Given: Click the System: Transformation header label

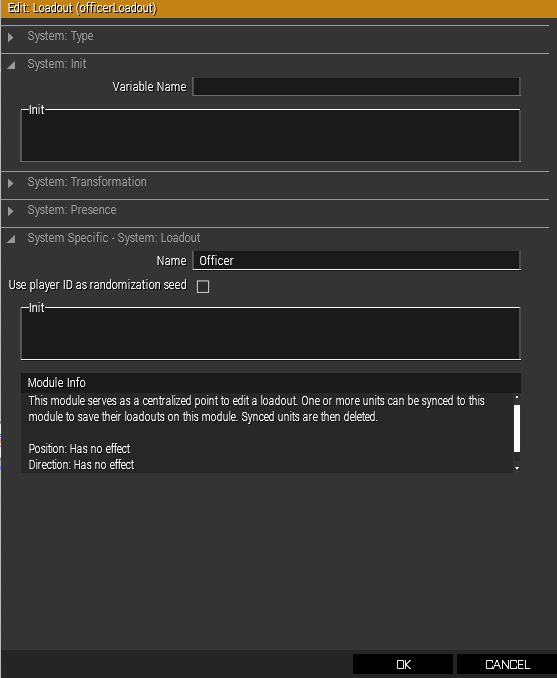Looking at the screenshot, I should (x=87, y=182).
